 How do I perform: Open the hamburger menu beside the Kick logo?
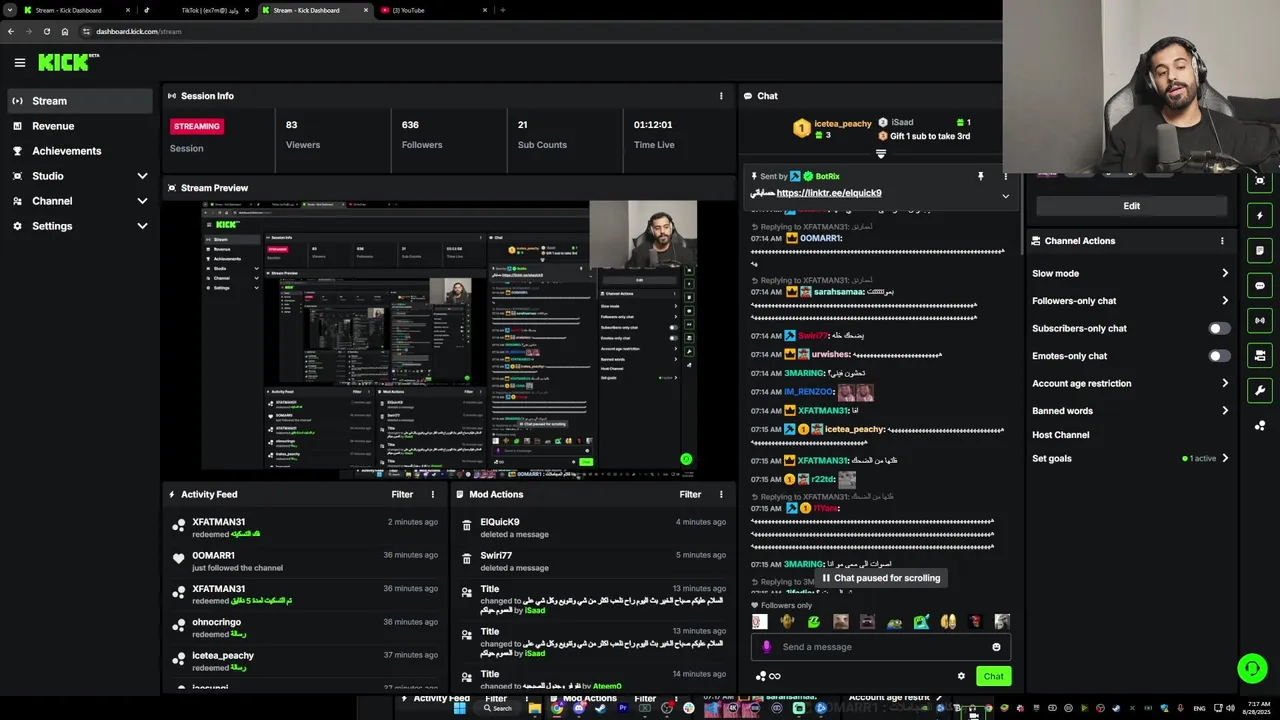pos(19,63)
